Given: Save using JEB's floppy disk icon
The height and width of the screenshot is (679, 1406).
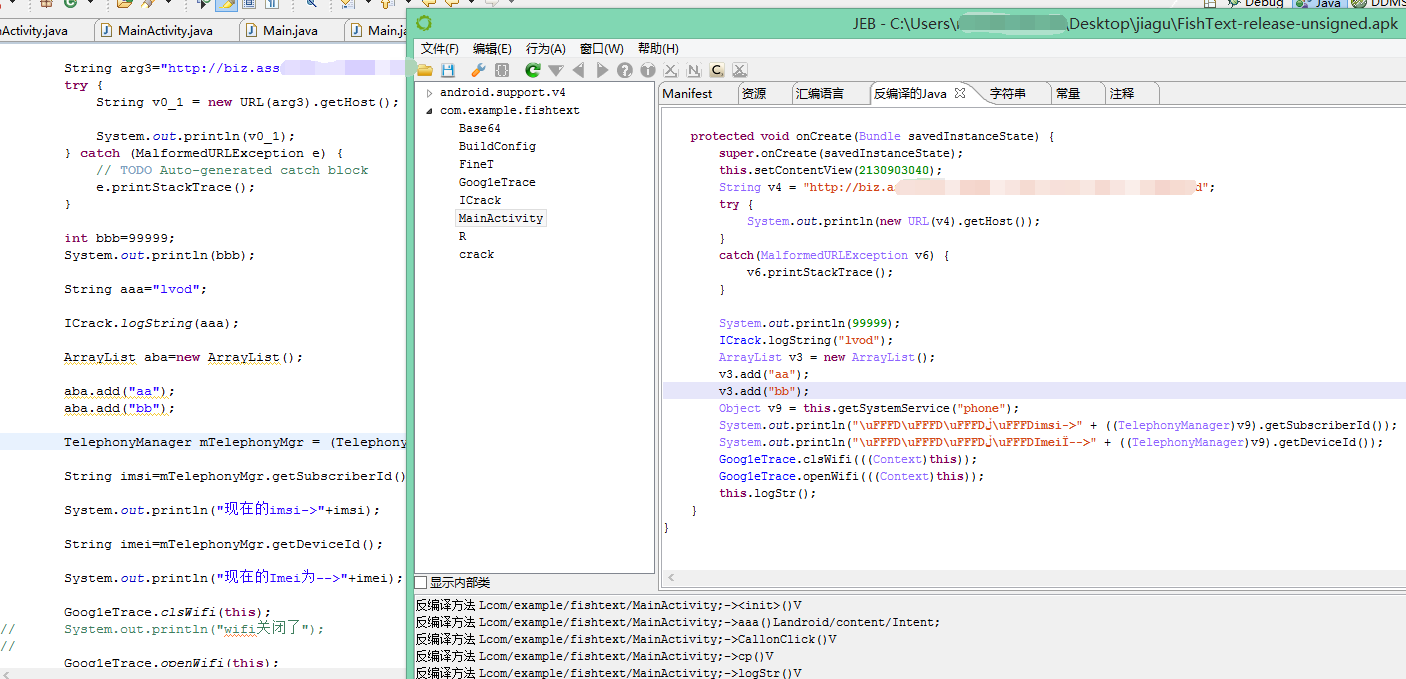Looking at the screenshot, I should tap(448, 70).
